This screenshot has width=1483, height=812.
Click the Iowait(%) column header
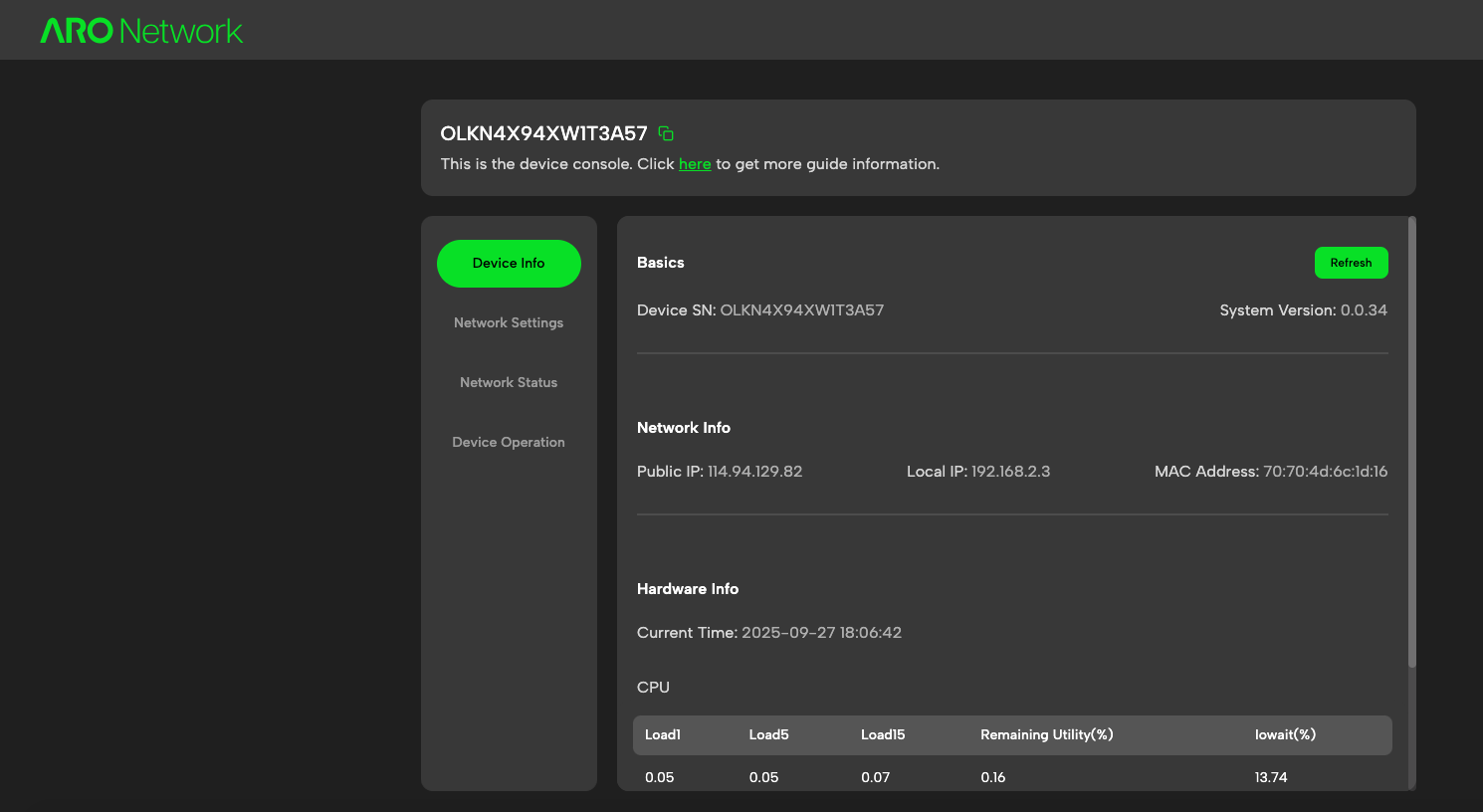click(x=1285, y=734)
